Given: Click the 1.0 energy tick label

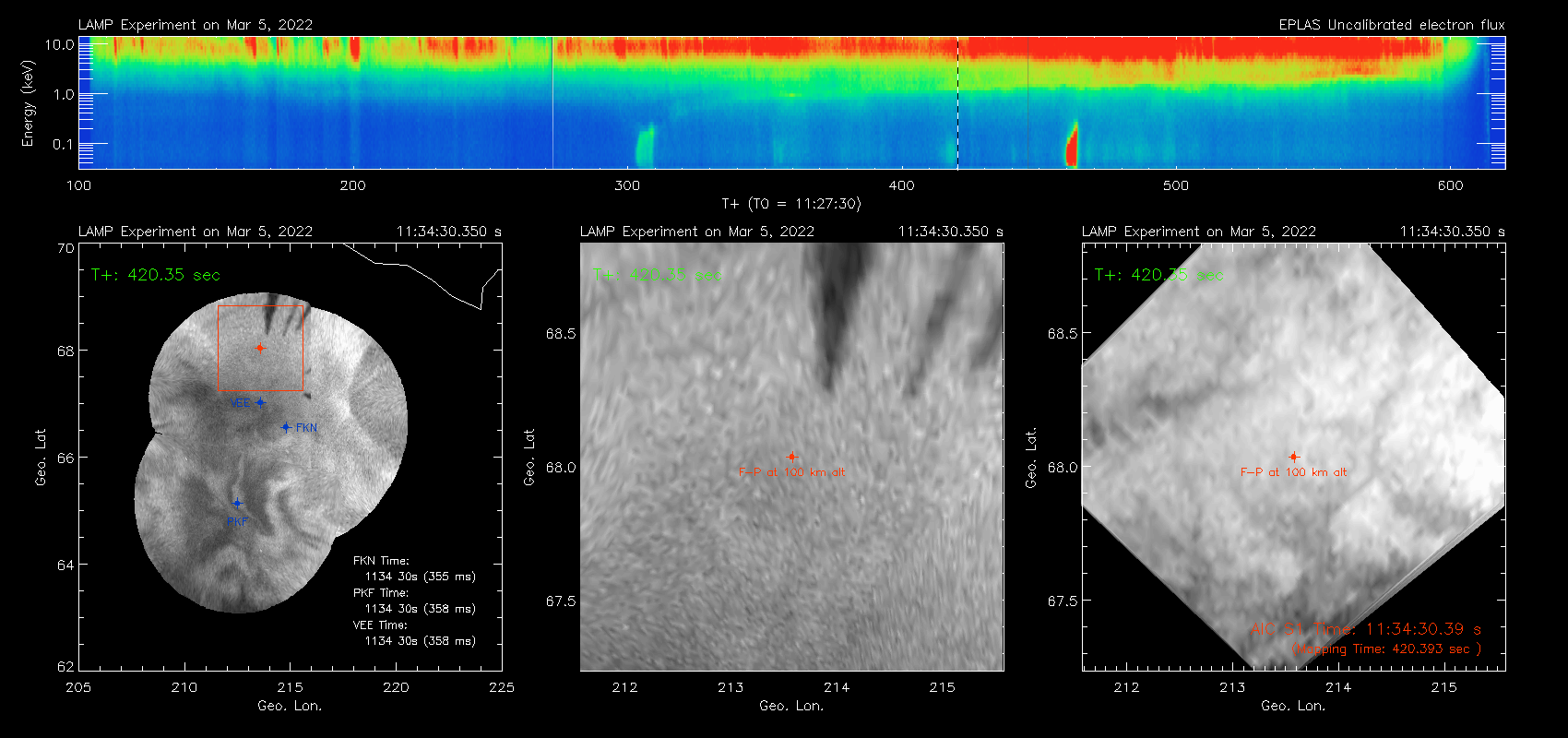Looking at the screenshot, I should pyautogui.click(x=63, y=94).
